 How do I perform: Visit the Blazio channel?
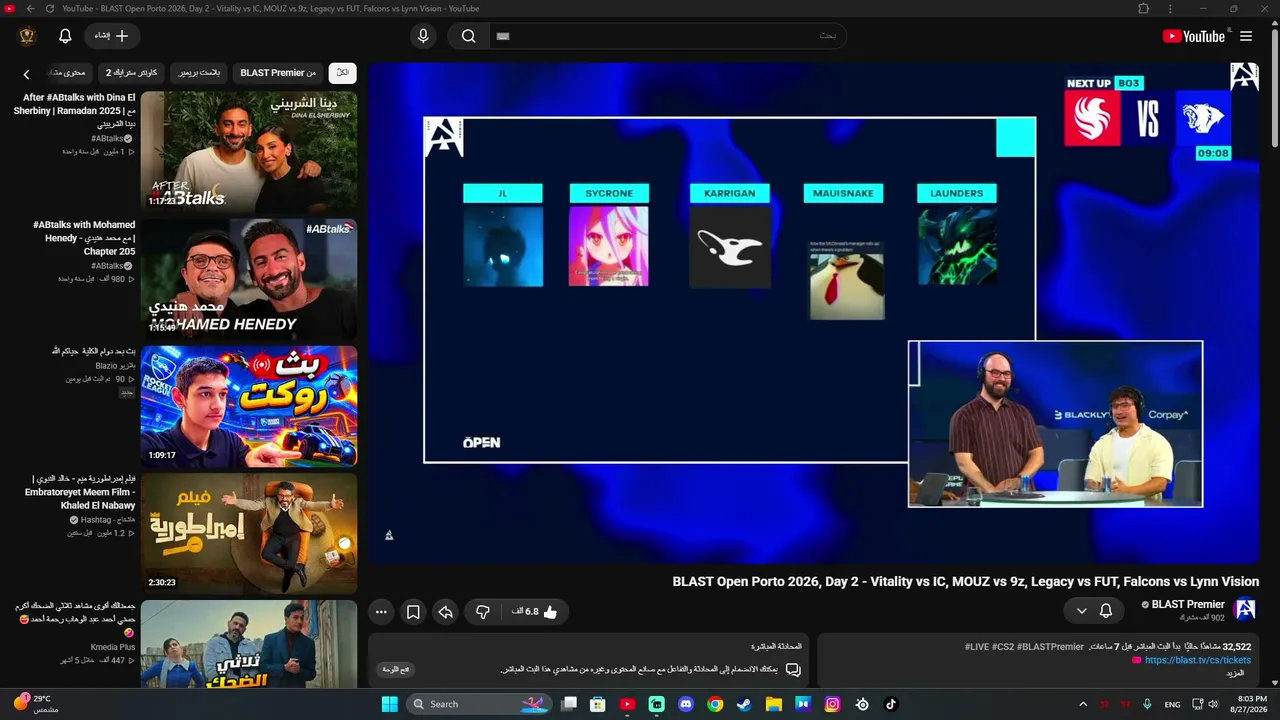[x=113, y=366]
